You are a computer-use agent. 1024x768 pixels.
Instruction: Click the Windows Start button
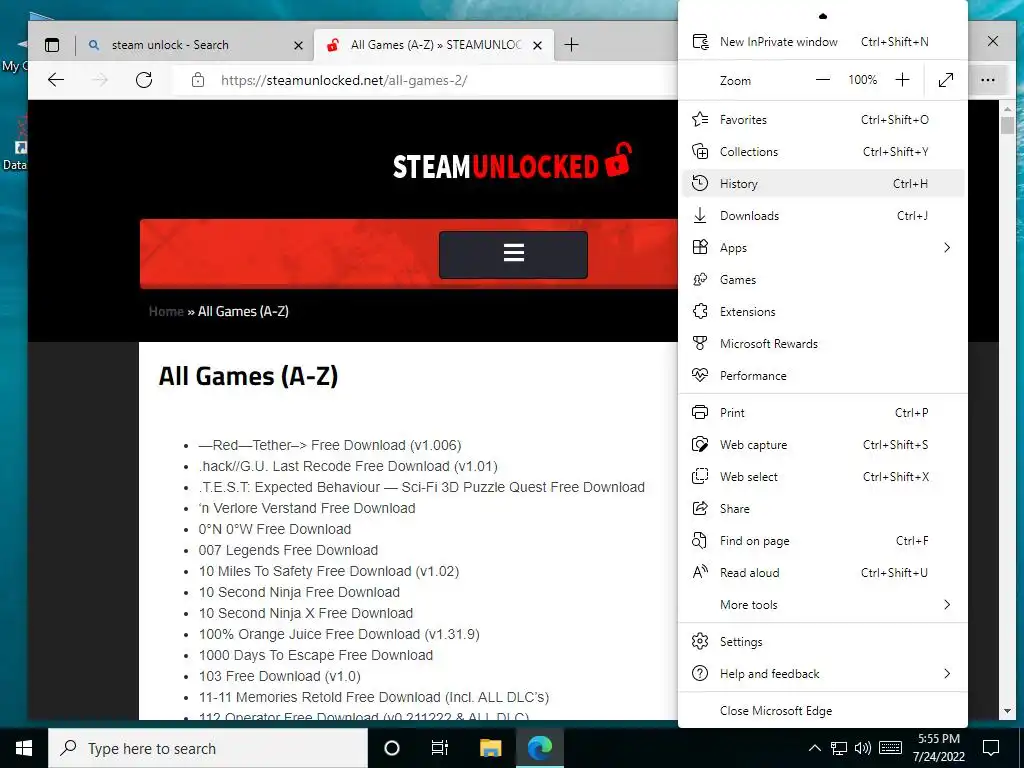point(24,748)
